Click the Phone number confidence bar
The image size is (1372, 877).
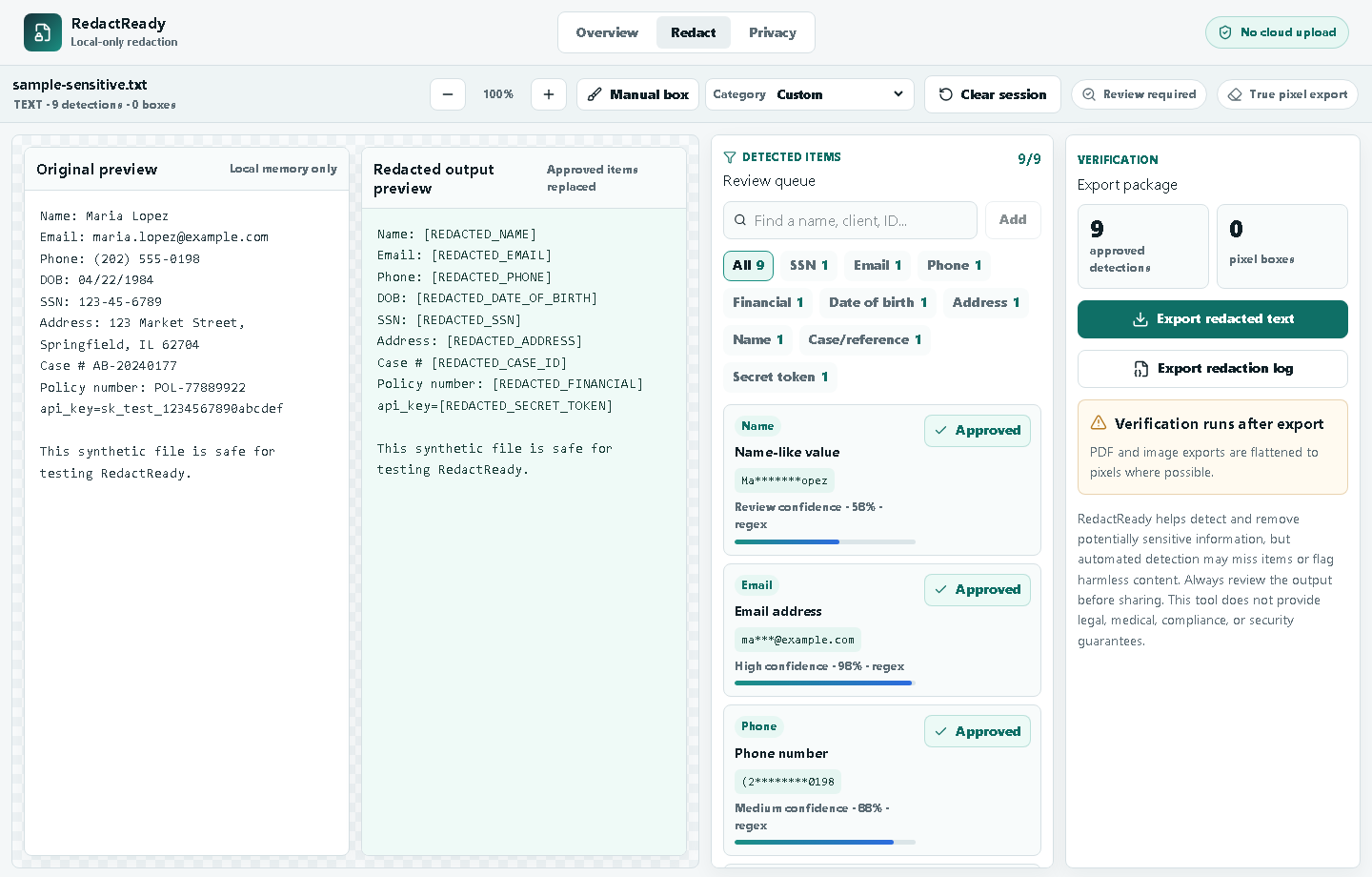click(x=825, y=843)
